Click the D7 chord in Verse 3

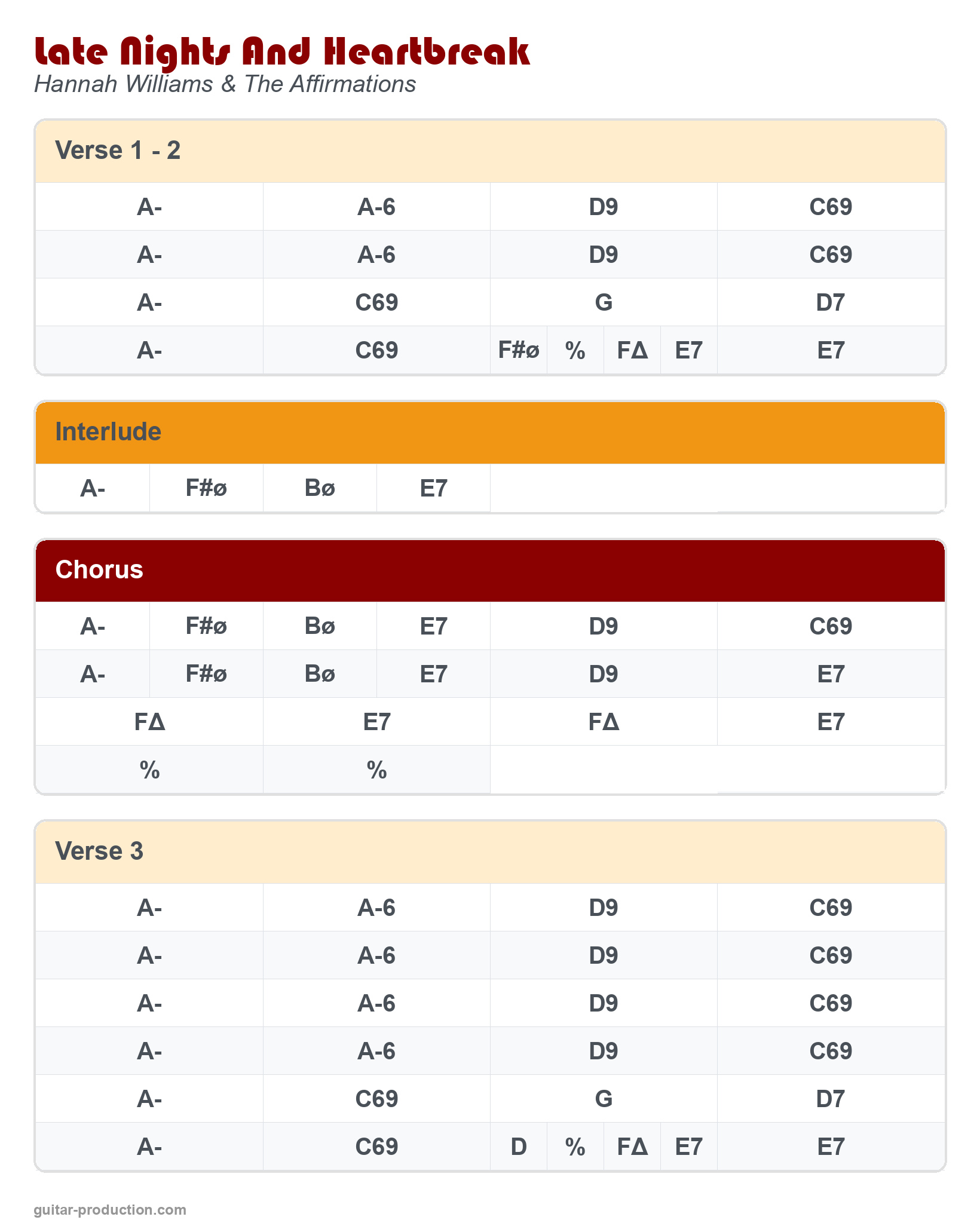[x=831, y=1099]
